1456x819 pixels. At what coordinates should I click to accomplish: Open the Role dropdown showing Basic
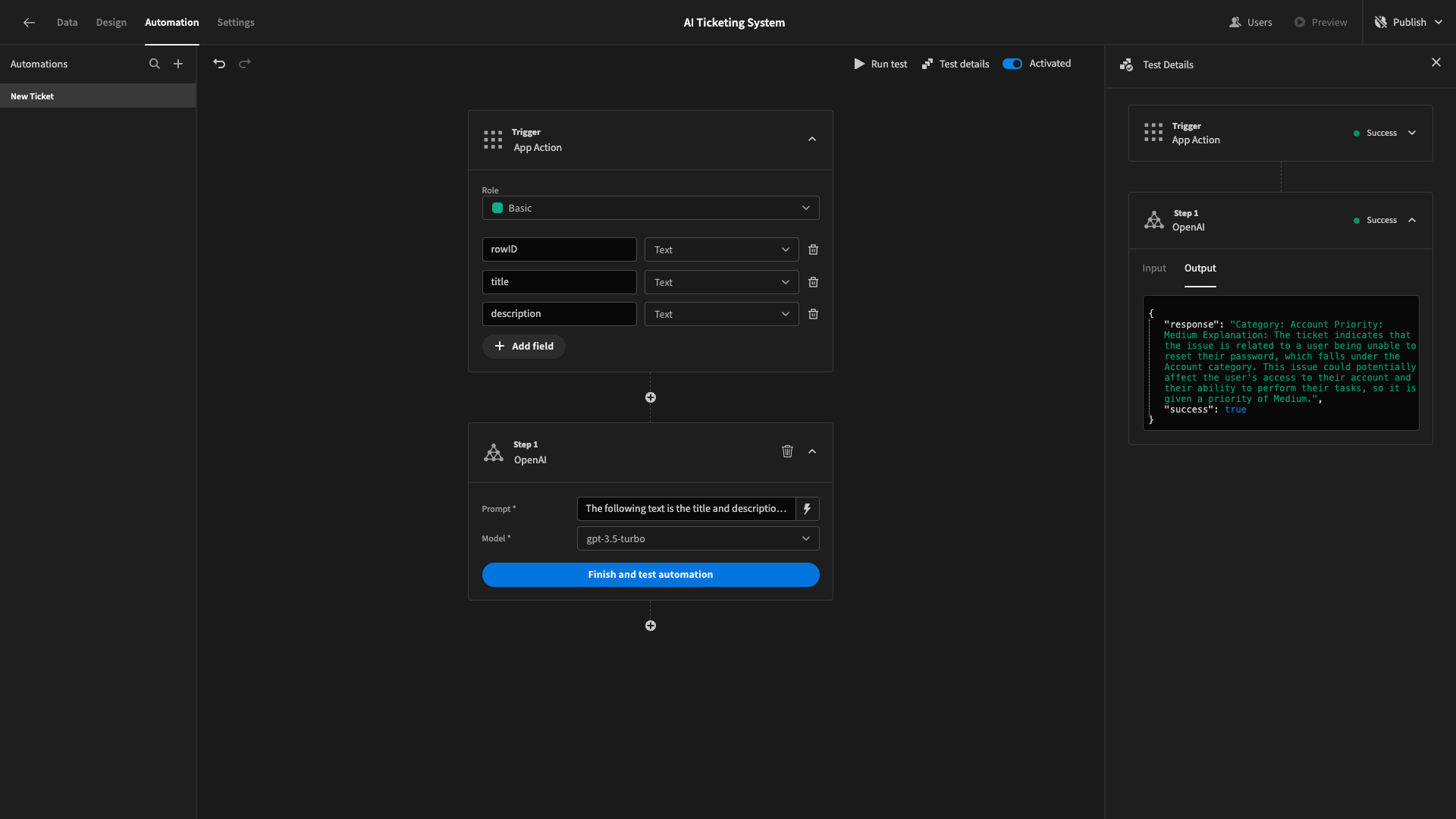point(651,208)
